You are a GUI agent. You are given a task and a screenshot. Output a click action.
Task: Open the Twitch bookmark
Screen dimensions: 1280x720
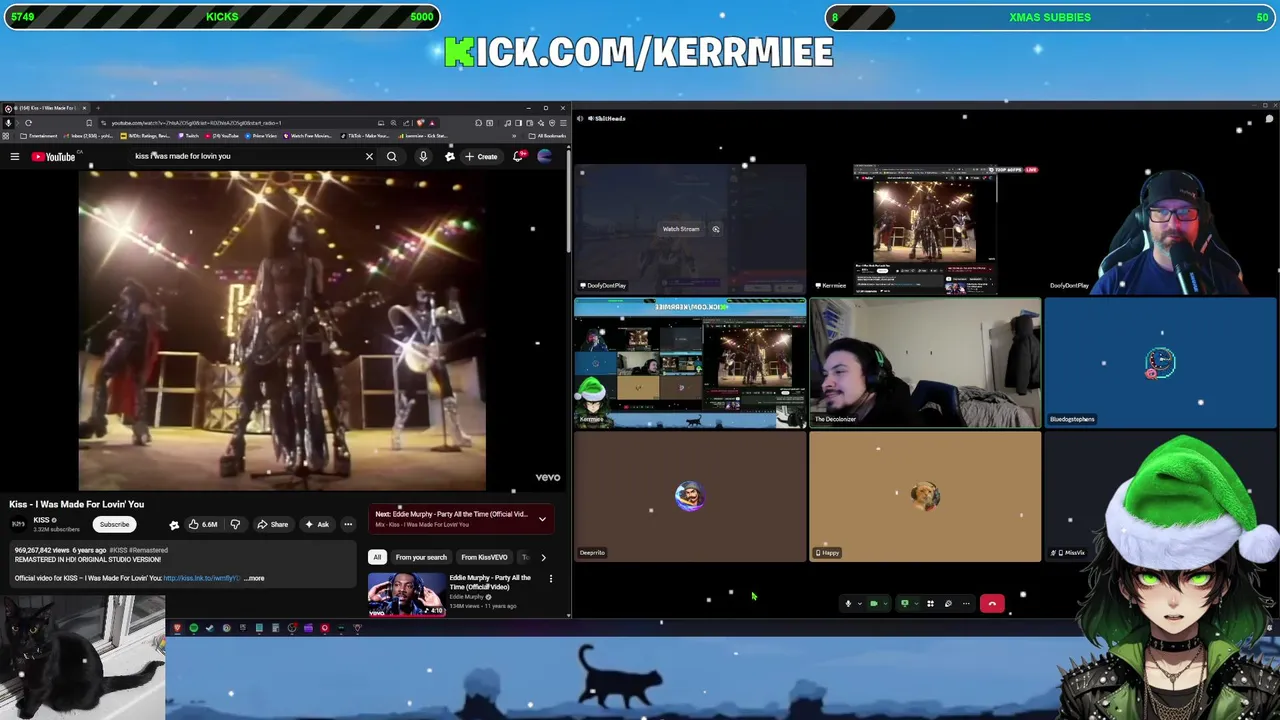(190, 136)
